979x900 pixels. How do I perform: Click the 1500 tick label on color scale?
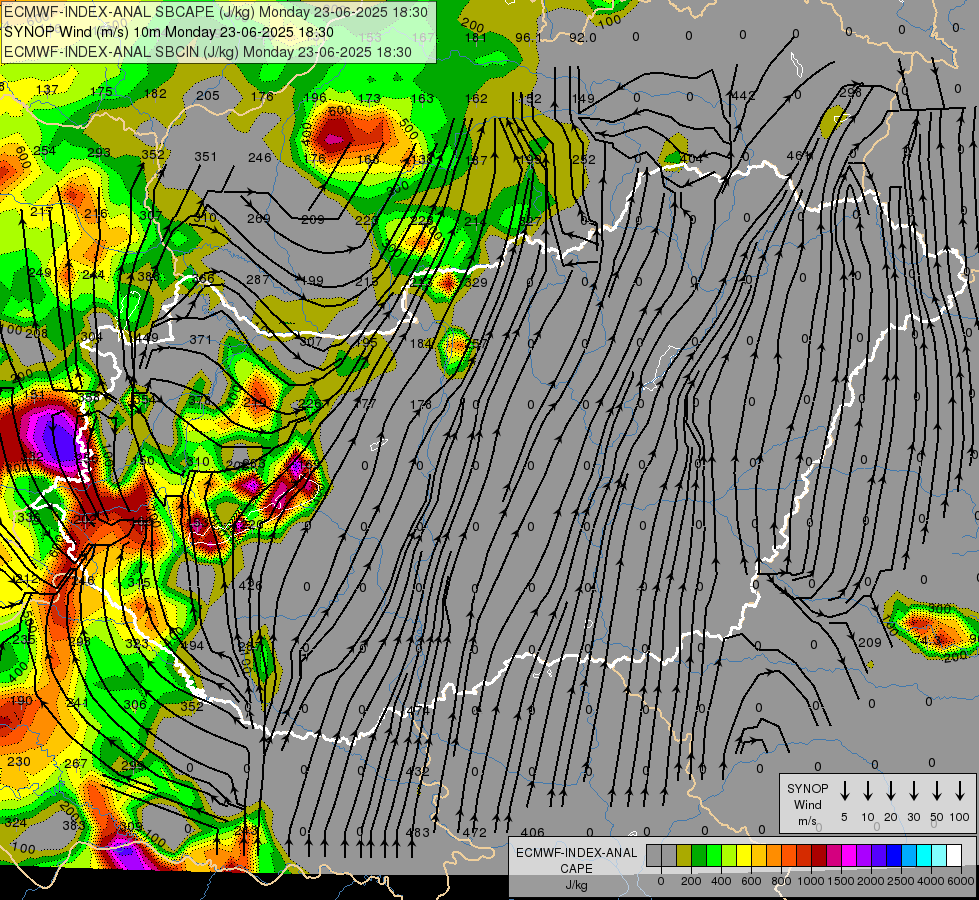click(x=841, y=881)
